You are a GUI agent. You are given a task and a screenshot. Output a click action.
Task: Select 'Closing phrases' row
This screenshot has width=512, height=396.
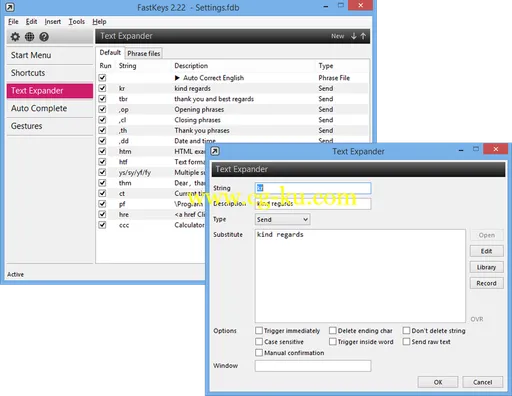click(x=233, y=120)
